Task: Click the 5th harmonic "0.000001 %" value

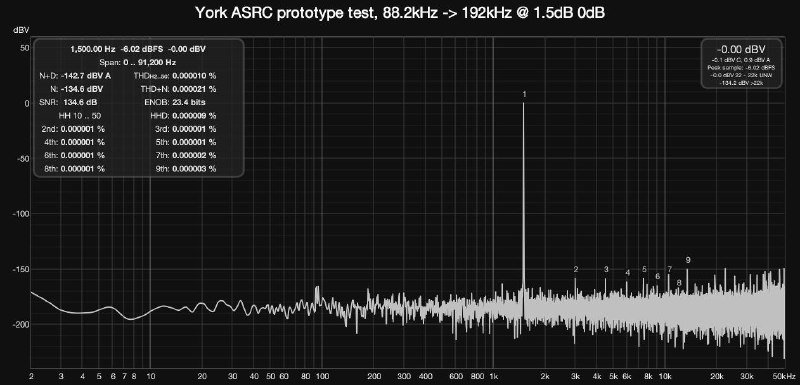Action: tap(194, 142)
